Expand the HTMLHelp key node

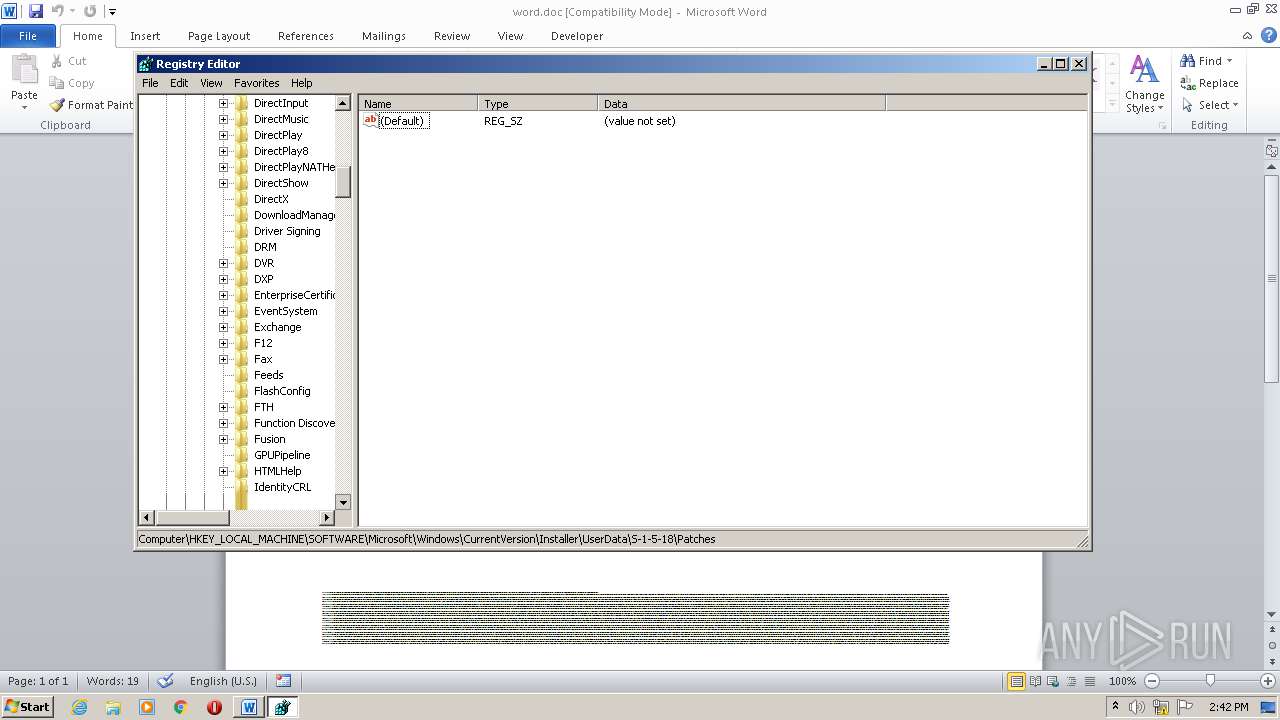point(224,471)
